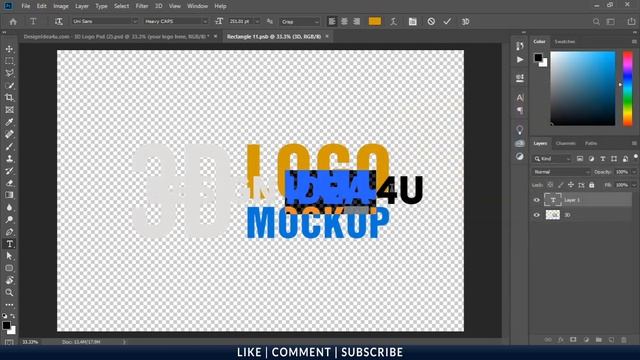The height and width of the screenshot is (360, 640).
Task: Open the Crisp anti-aliasing dropdown
Action: point(300,21)
